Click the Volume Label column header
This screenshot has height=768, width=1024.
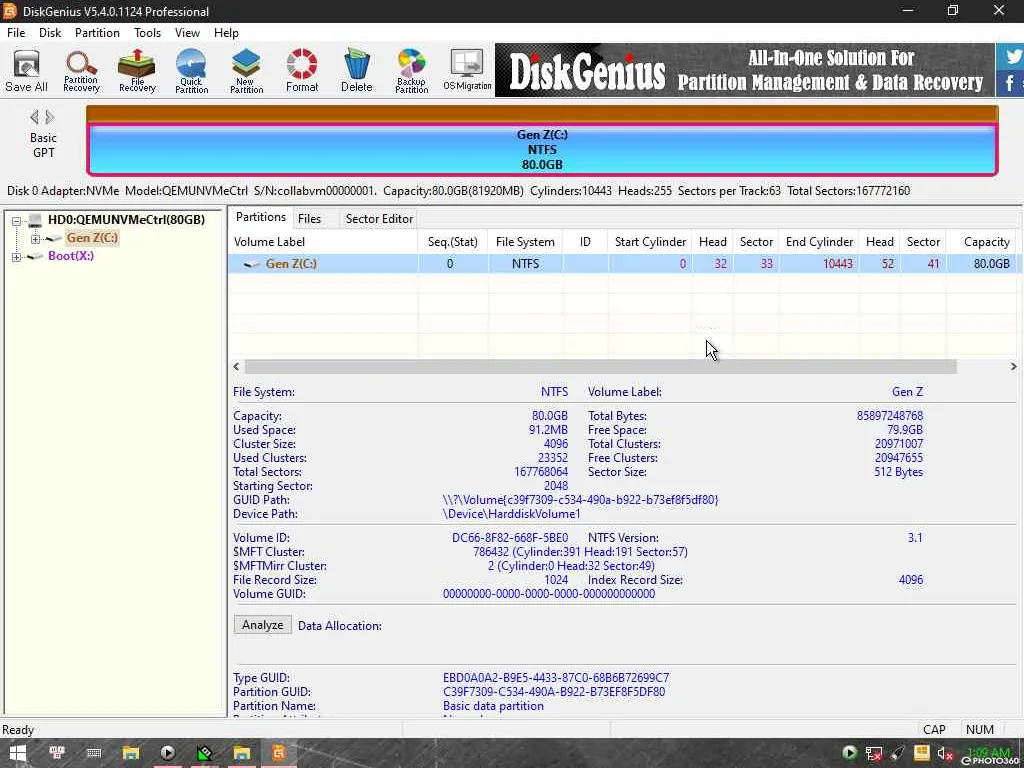[323, 242]
